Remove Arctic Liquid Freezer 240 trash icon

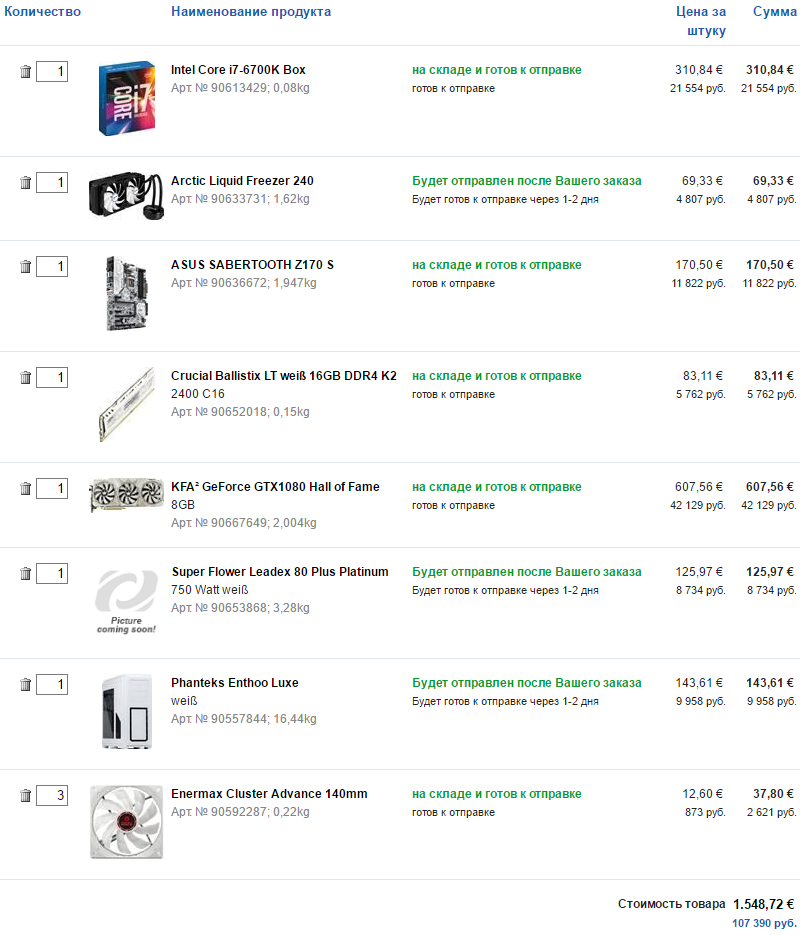(x=26, y=183)
